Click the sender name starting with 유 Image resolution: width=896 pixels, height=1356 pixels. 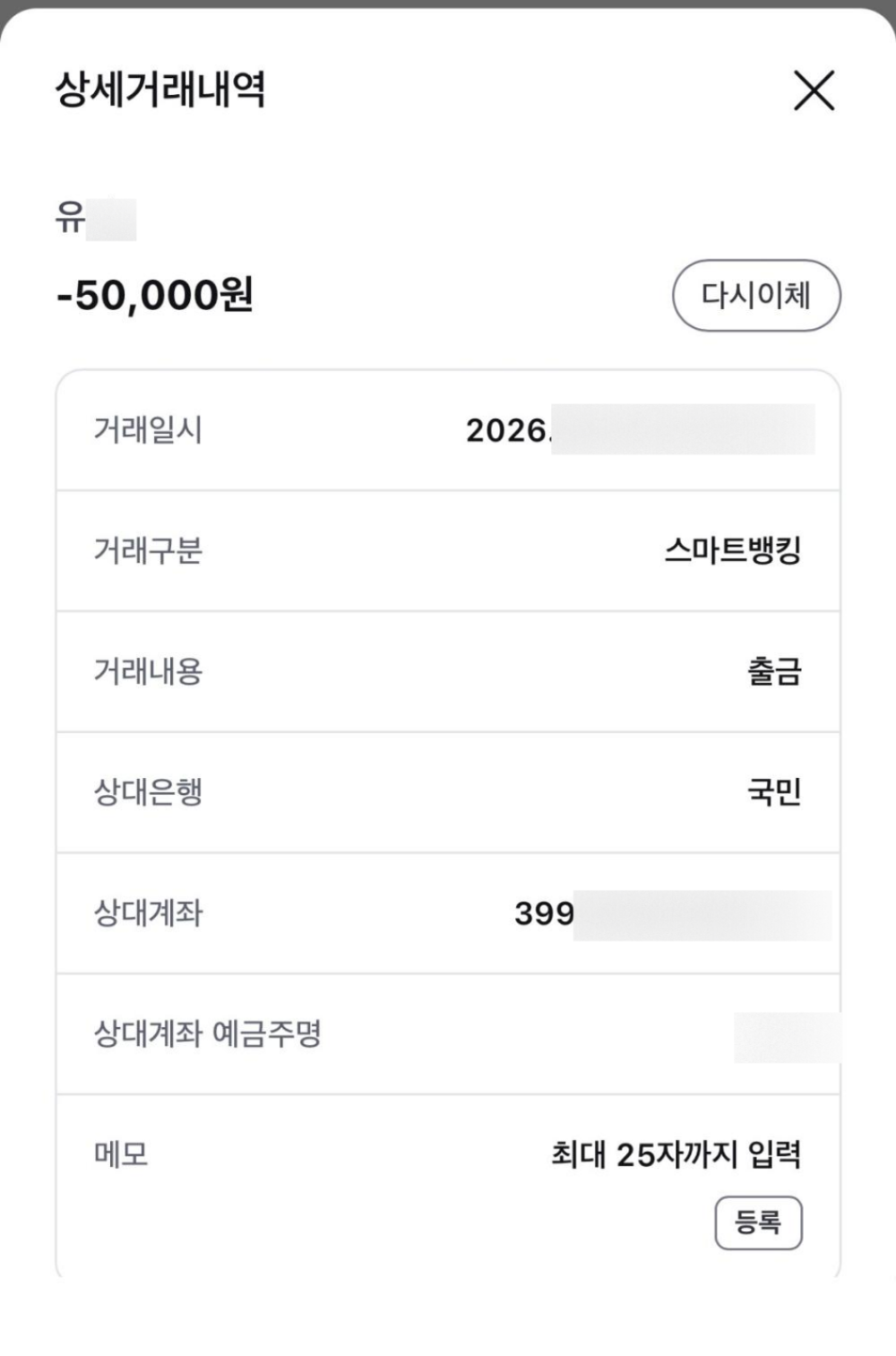pyautogui.click(x=95, y=219)
